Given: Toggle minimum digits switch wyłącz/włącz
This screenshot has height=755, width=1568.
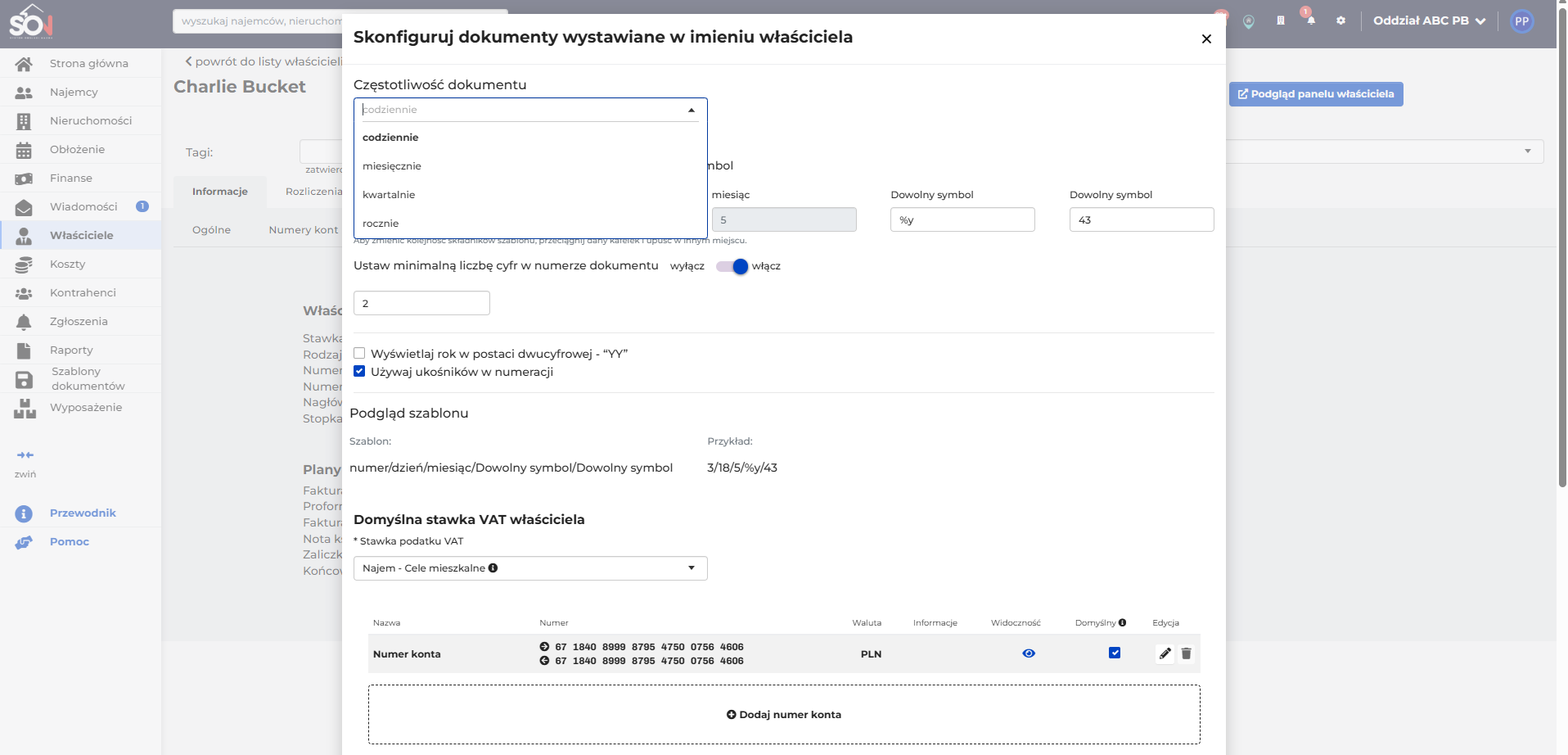Looking at the screenshot, I should click(x=732, y=266).
